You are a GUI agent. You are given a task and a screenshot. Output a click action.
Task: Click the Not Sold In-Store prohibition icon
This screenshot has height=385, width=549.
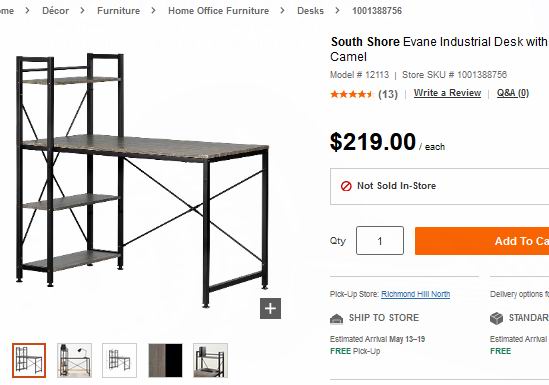pos(346,186)
